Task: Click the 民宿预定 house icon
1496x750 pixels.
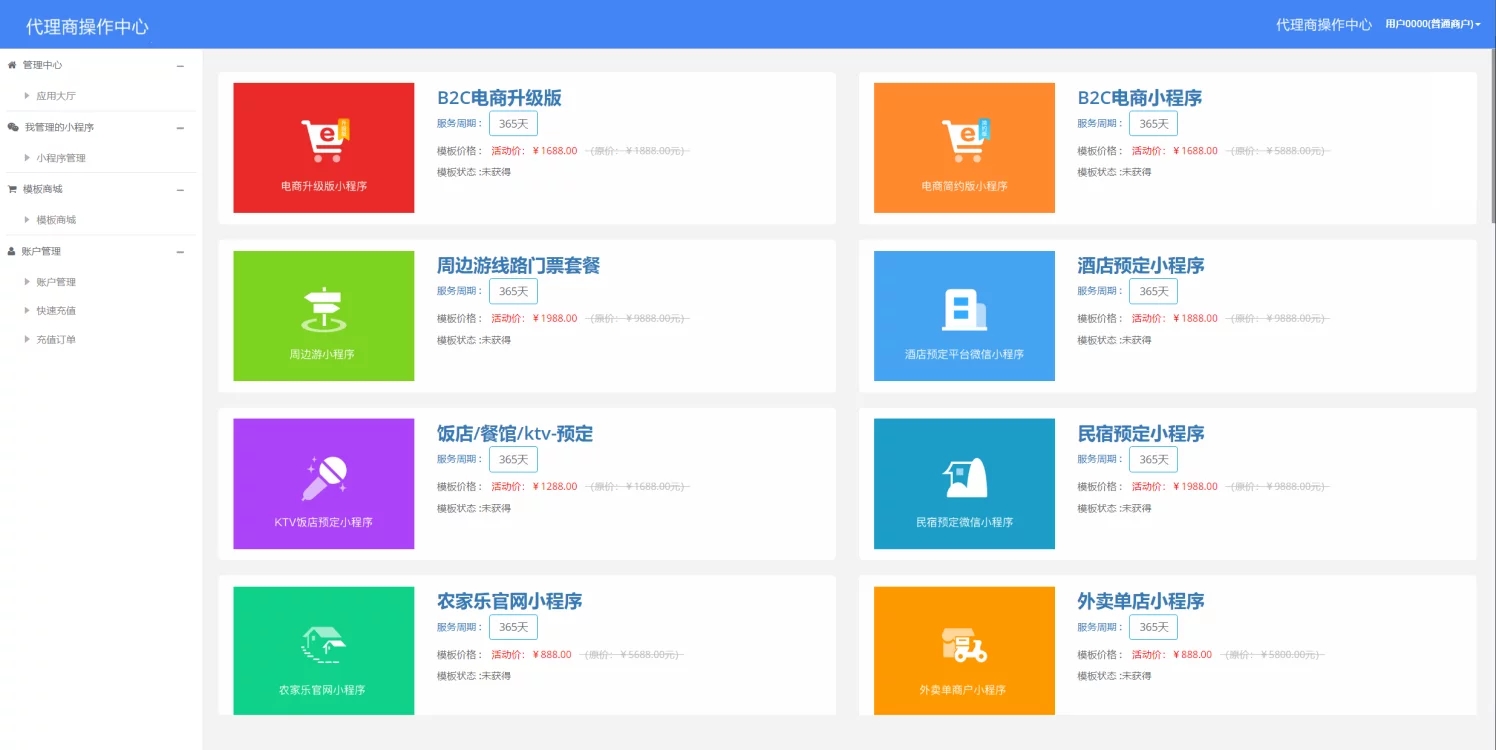Action: (964, 478)
